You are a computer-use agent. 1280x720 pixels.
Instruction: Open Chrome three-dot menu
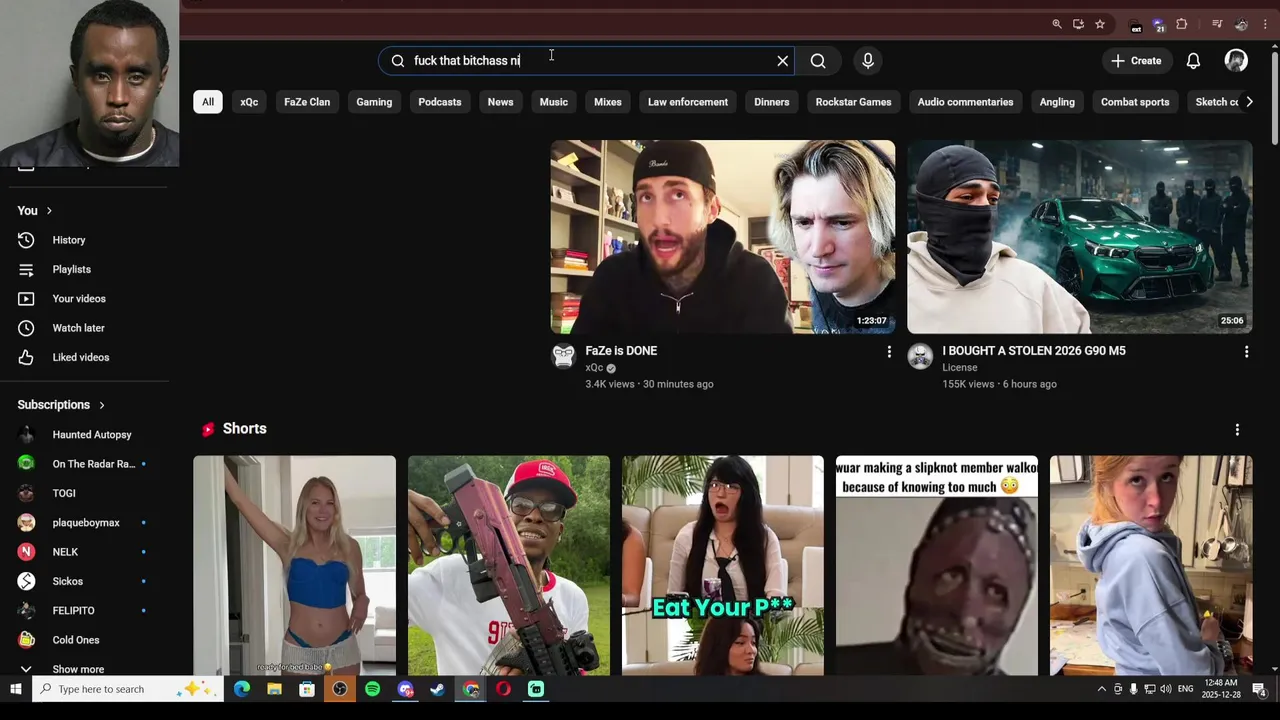[1266, 24]
